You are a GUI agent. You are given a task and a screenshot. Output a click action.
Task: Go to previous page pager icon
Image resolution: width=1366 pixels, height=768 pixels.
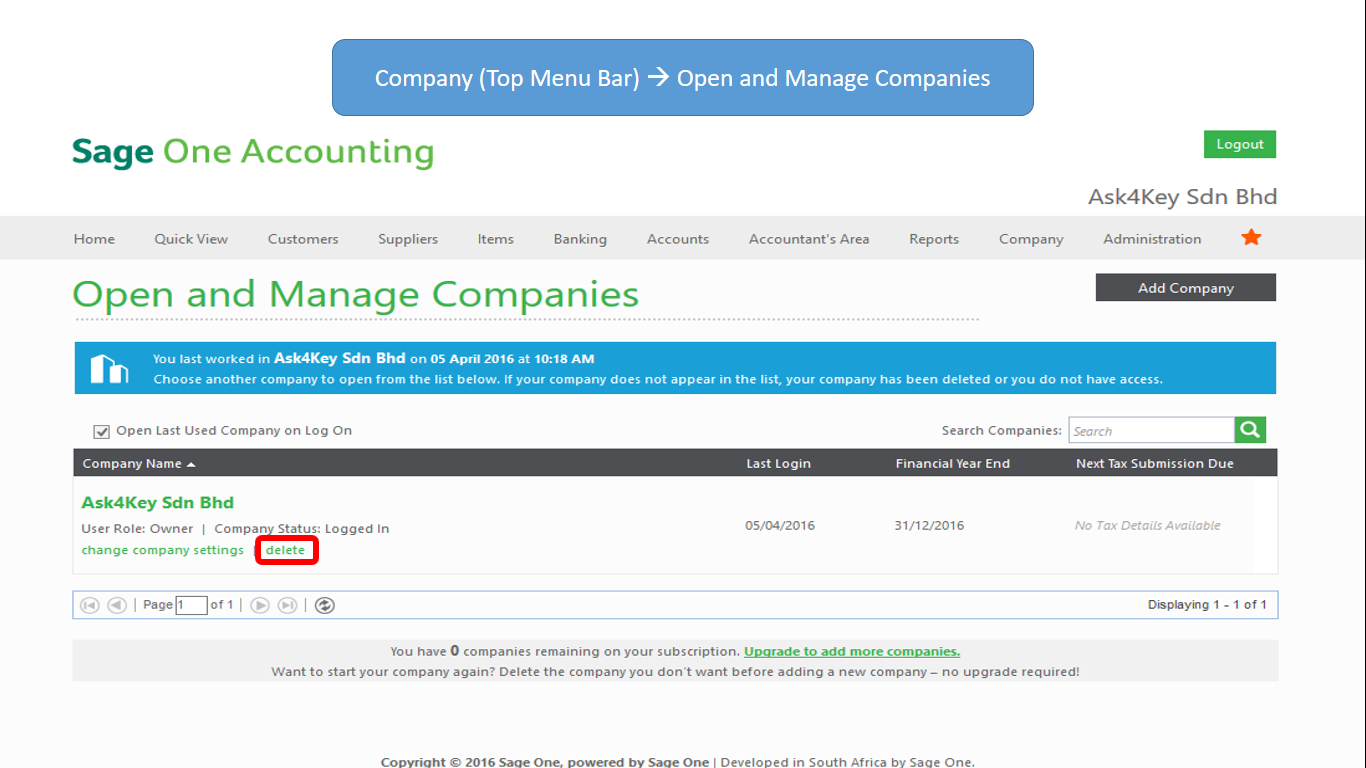117,605
